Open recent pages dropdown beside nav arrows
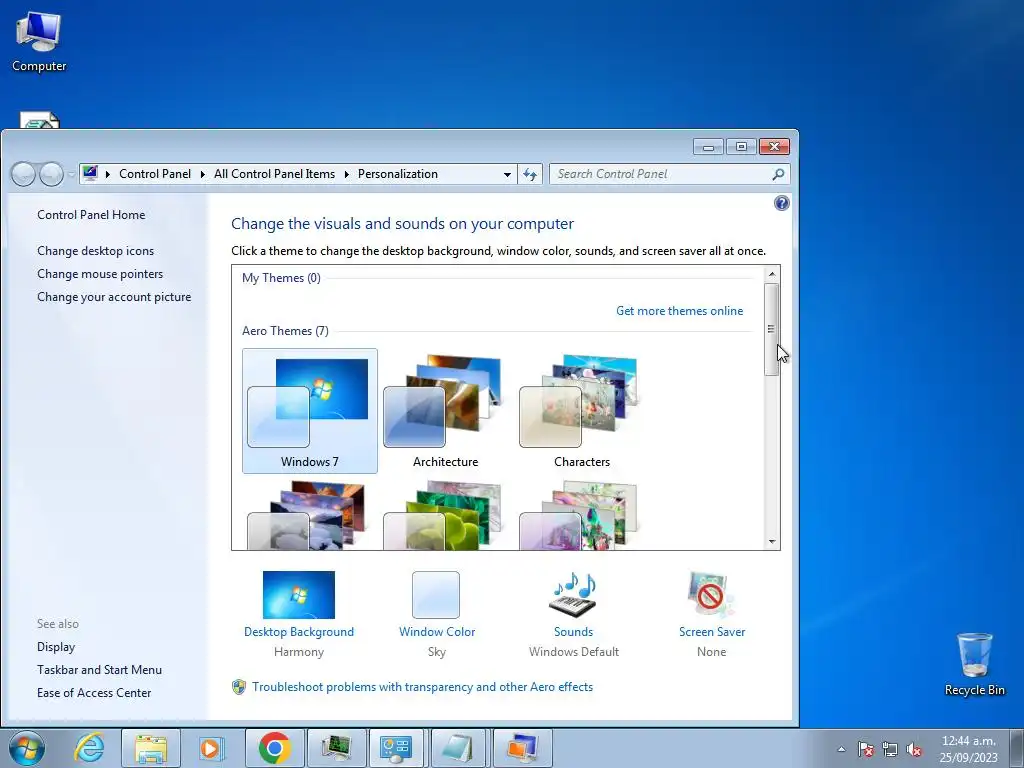The width and height of the screenshot is (1024, 768). (x=71, y=174)
